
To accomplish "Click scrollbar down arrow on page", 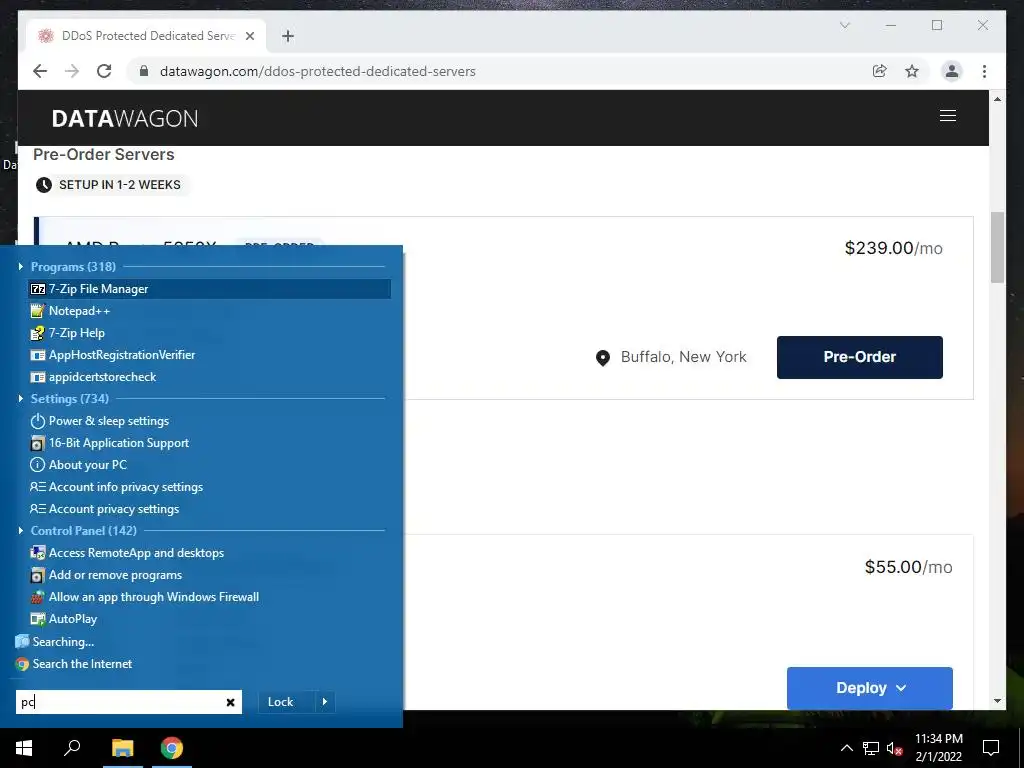I will (x=997, y=701).
